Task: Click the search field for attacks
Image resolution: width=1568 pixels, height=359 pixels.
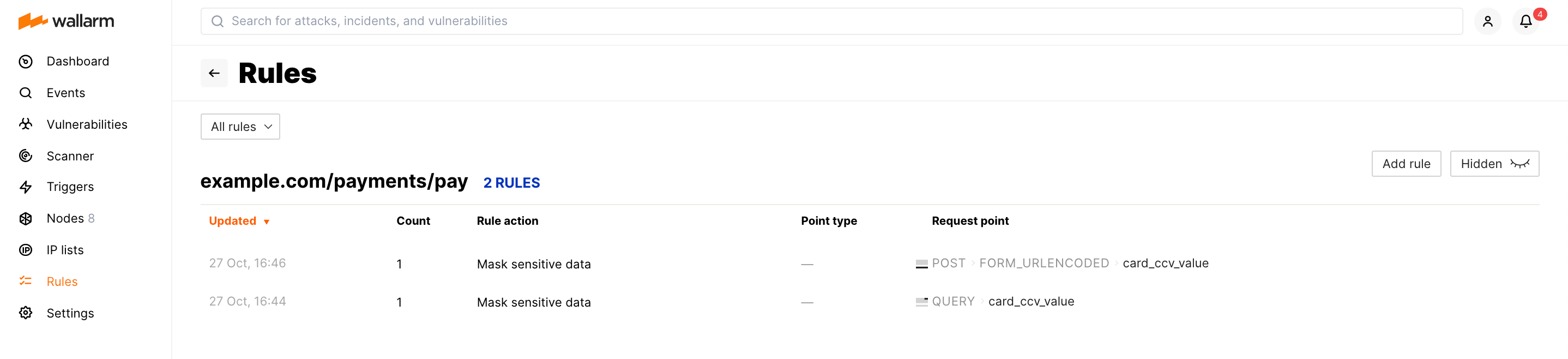Action: click(831, 21)
